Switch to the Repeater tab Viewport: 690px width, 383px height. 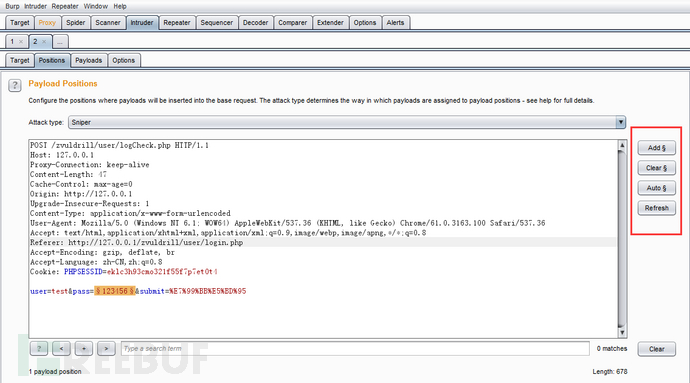point(176,22)
